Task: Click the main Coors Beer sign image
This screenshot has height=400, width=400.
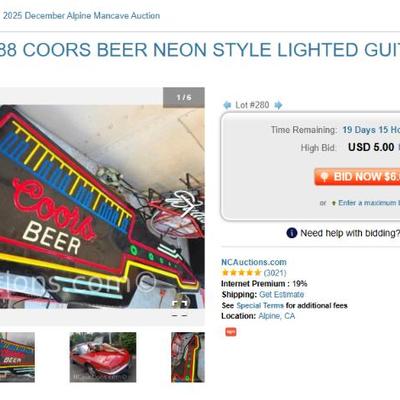Action: (100, 207)
